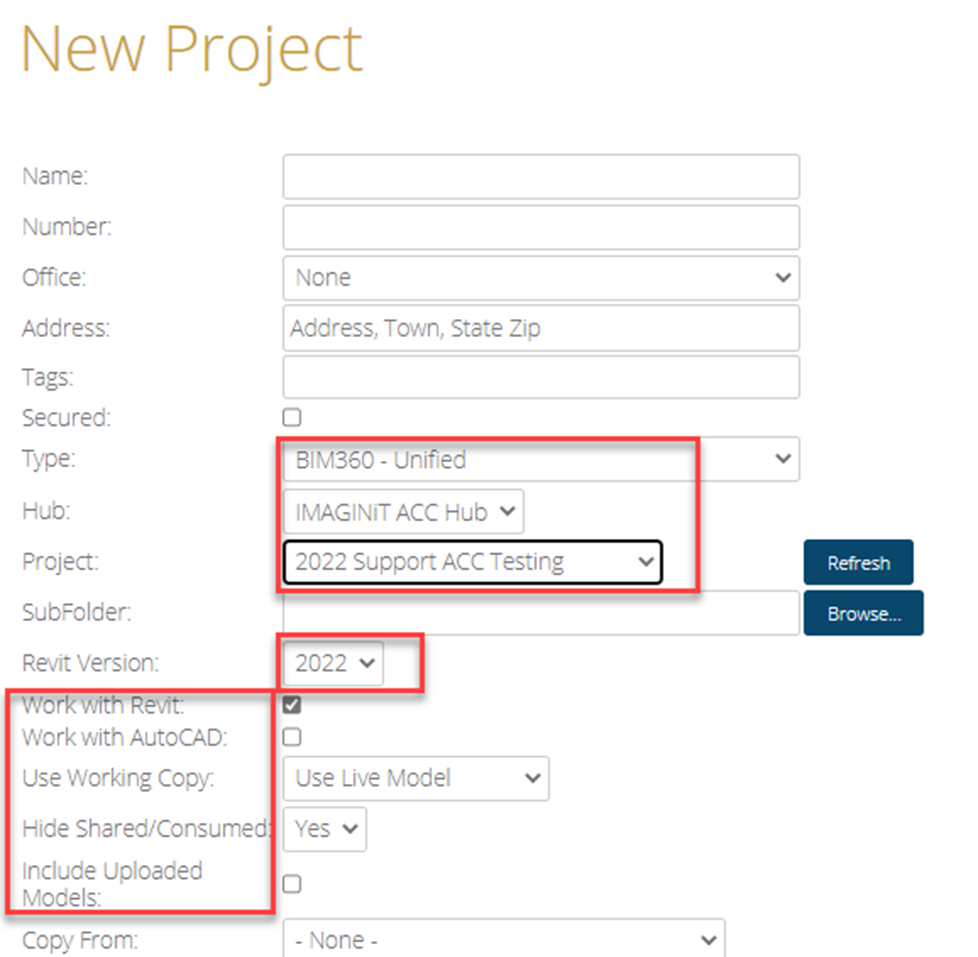Click the SubFolder input field
This screenshot has width=978, height=957.
[x=541, y=613]
